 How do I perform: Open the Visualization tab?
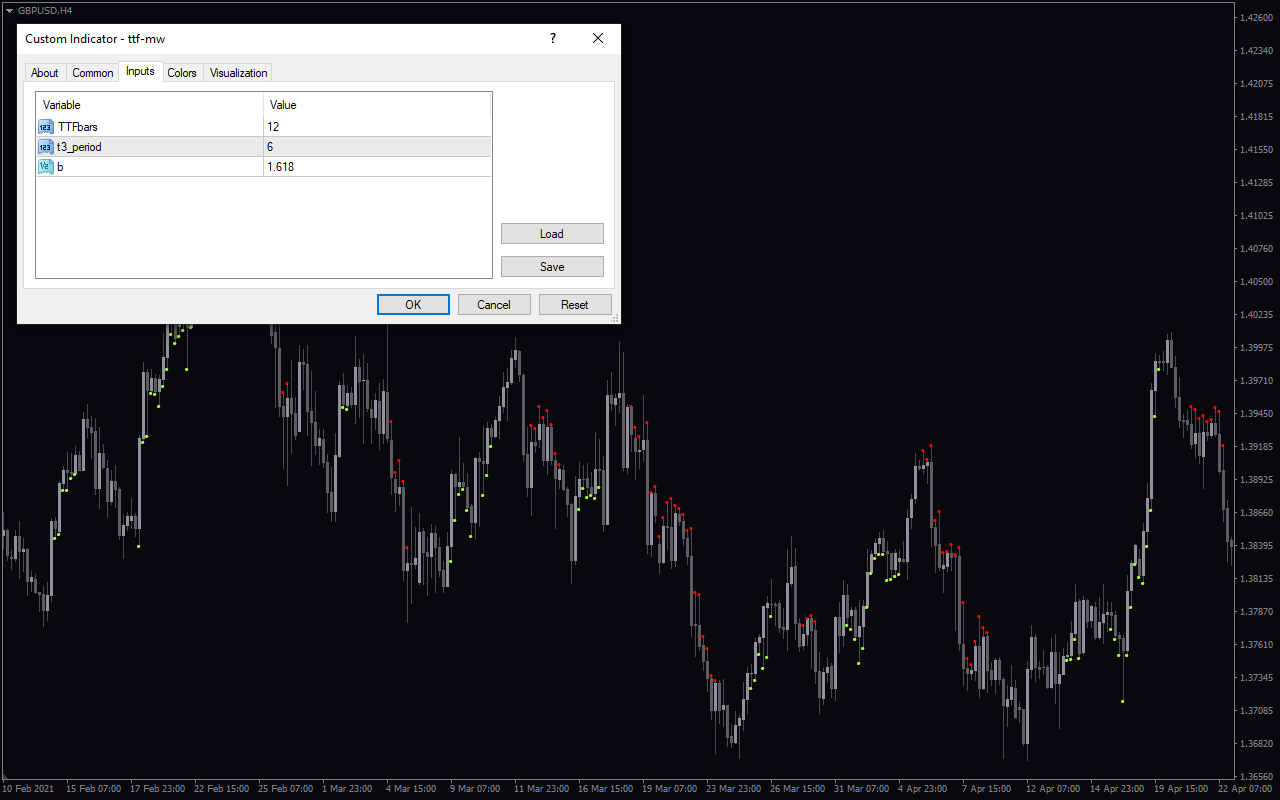pos(238,73)
